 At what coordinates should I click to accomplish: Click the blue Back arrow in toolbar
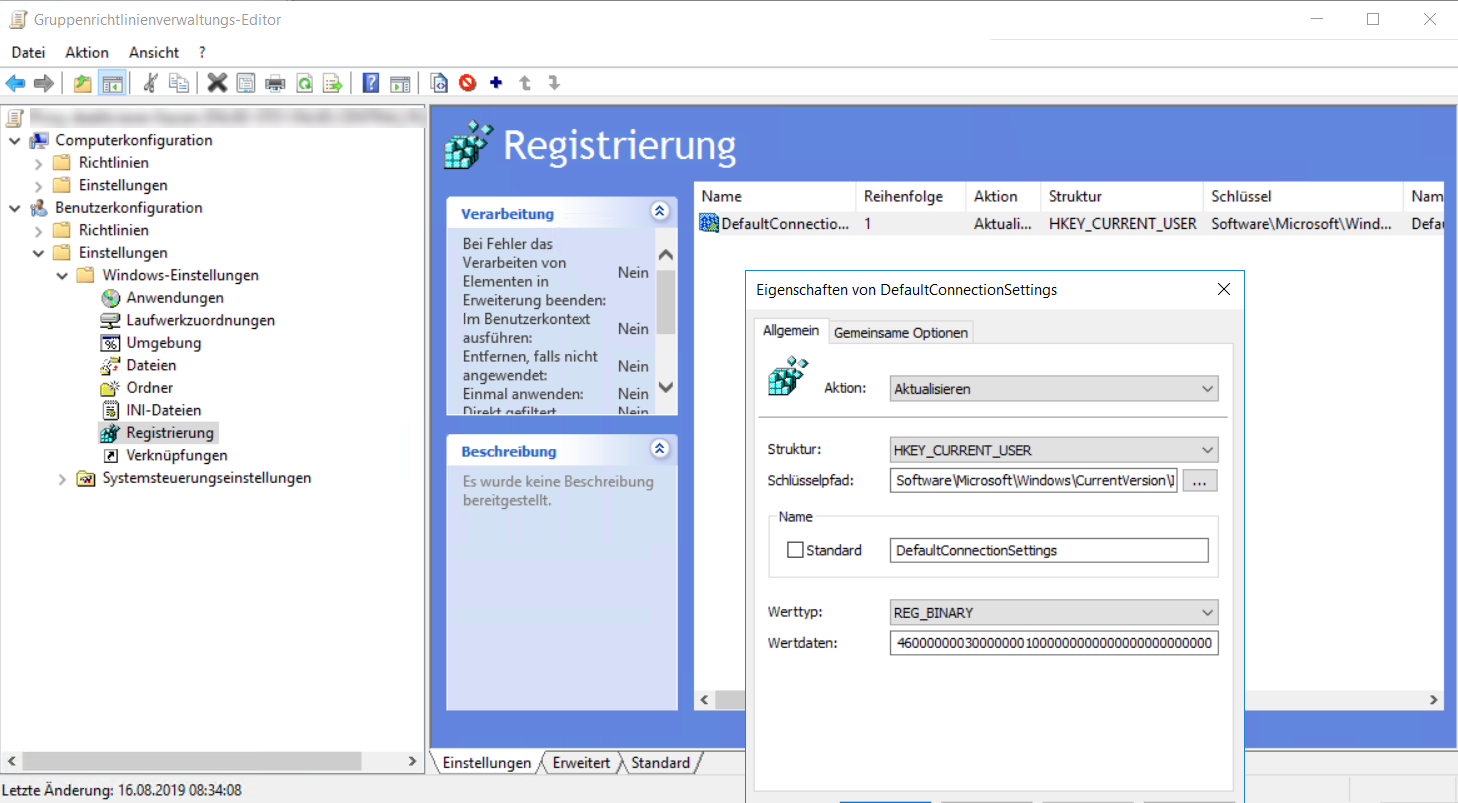pos(15,83)
